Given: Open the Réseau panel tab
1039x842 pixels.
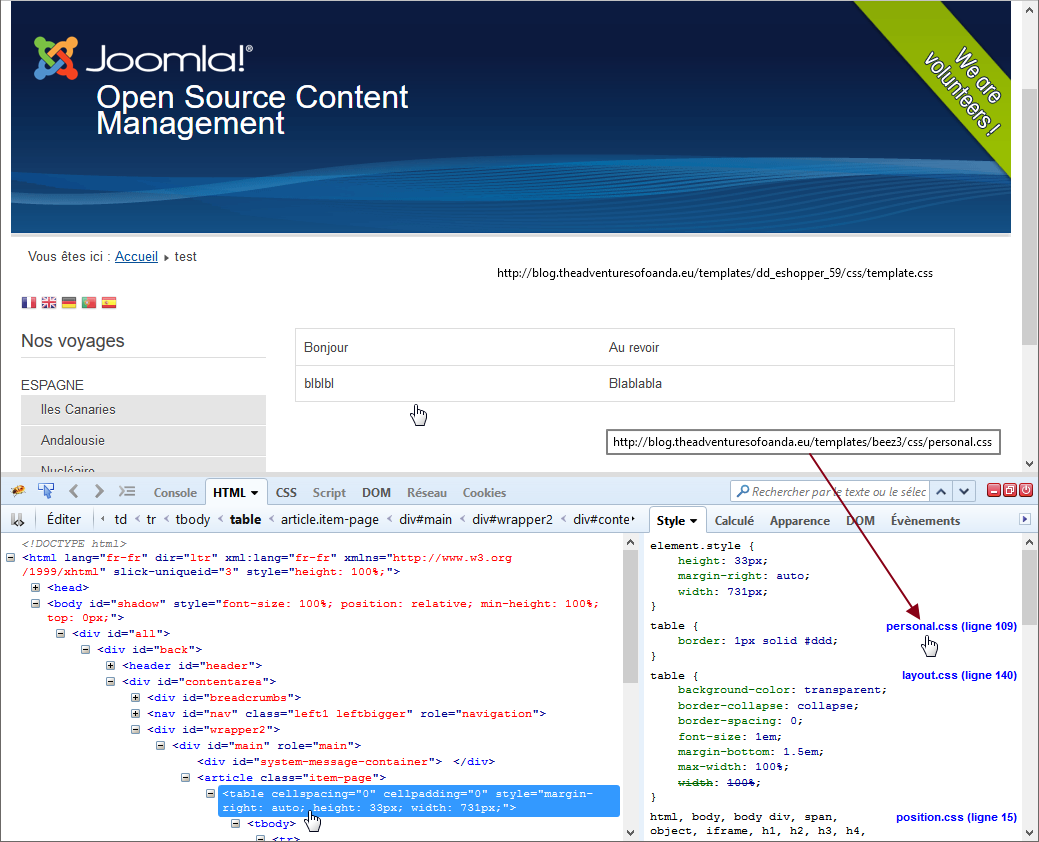Looking at the screenshot, I should coord(427,493).
